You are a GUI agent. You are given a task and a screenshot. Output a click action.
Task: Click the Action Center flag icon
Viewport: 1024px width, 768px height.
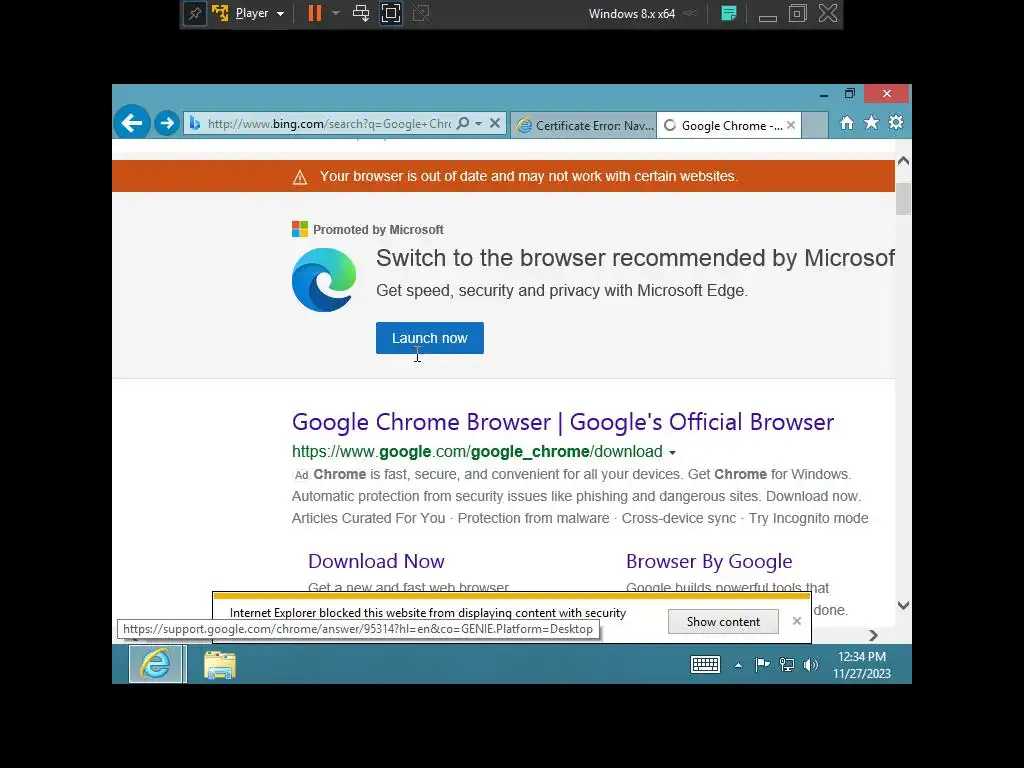[x=762, y=665]
